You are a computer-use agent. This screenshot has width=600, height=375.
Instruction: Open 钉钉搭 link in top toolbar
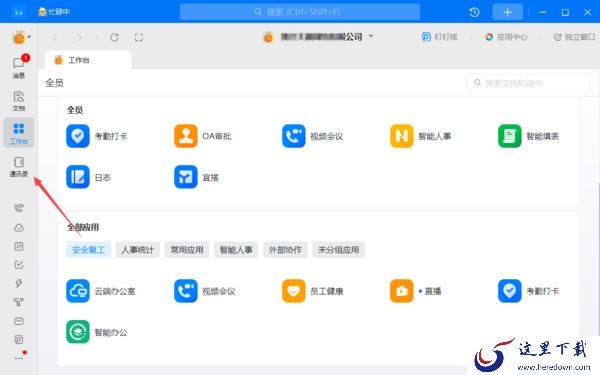tap(439, 37)
